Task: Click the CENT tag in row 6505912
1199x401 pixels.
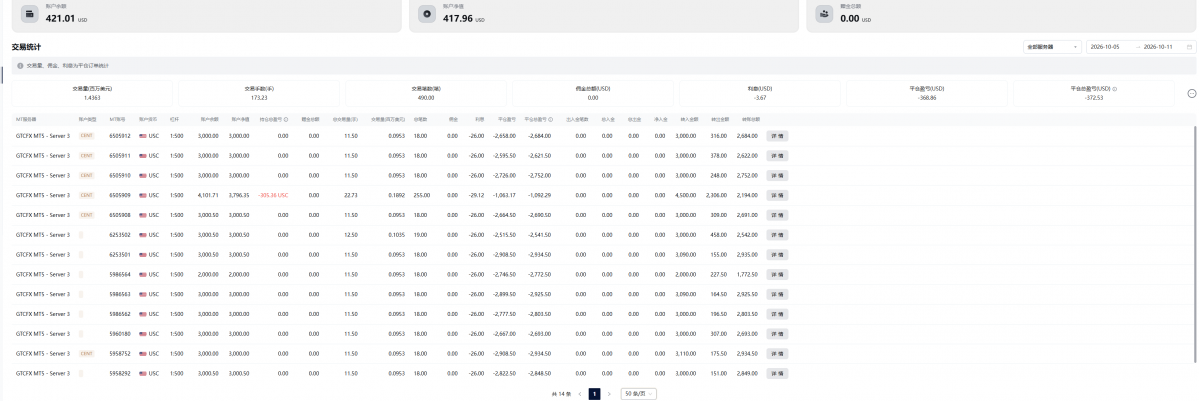Action: [x=86, y=135]
